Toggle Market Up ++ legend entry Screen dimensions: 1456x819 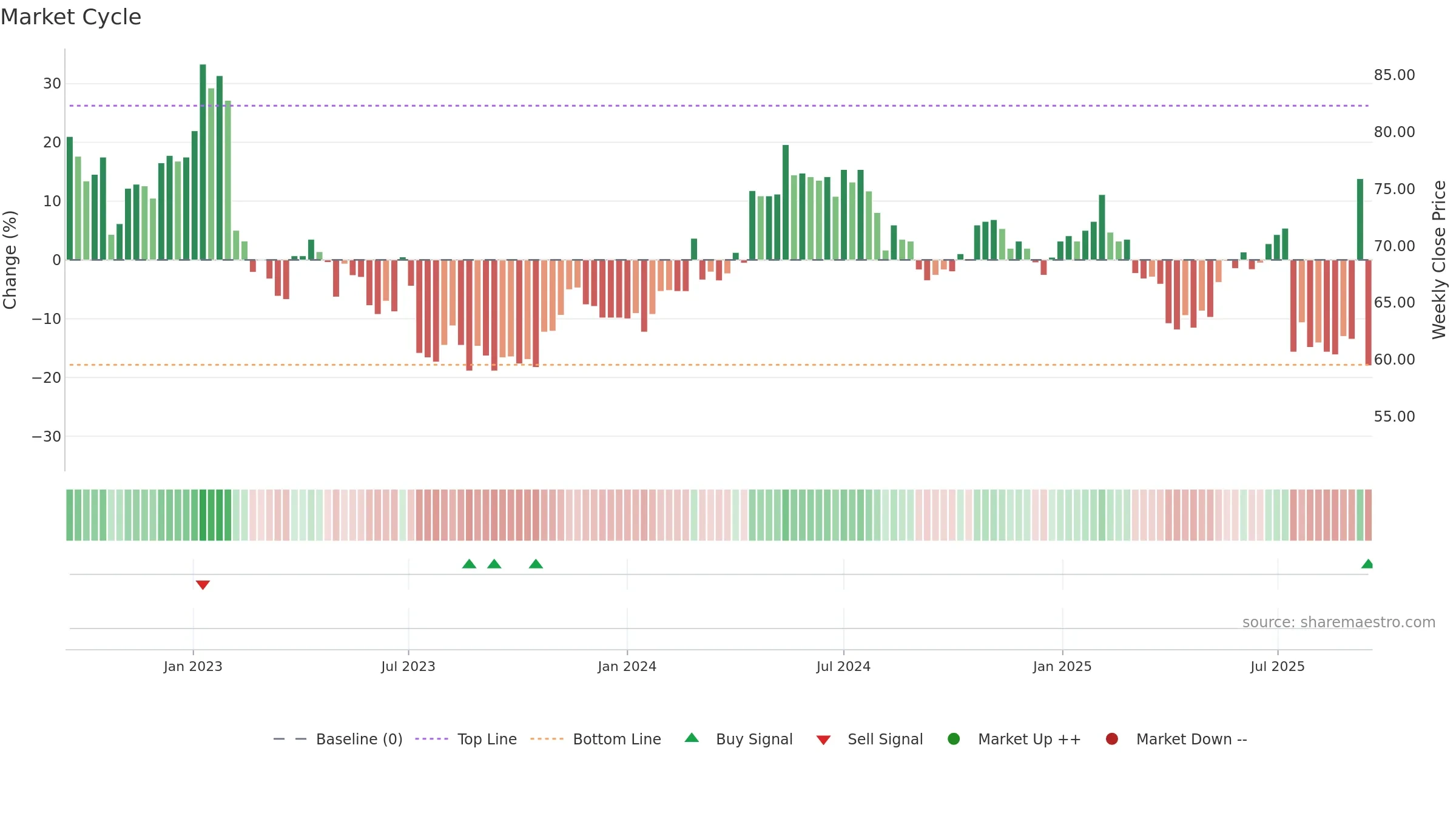pos(1014,739)
